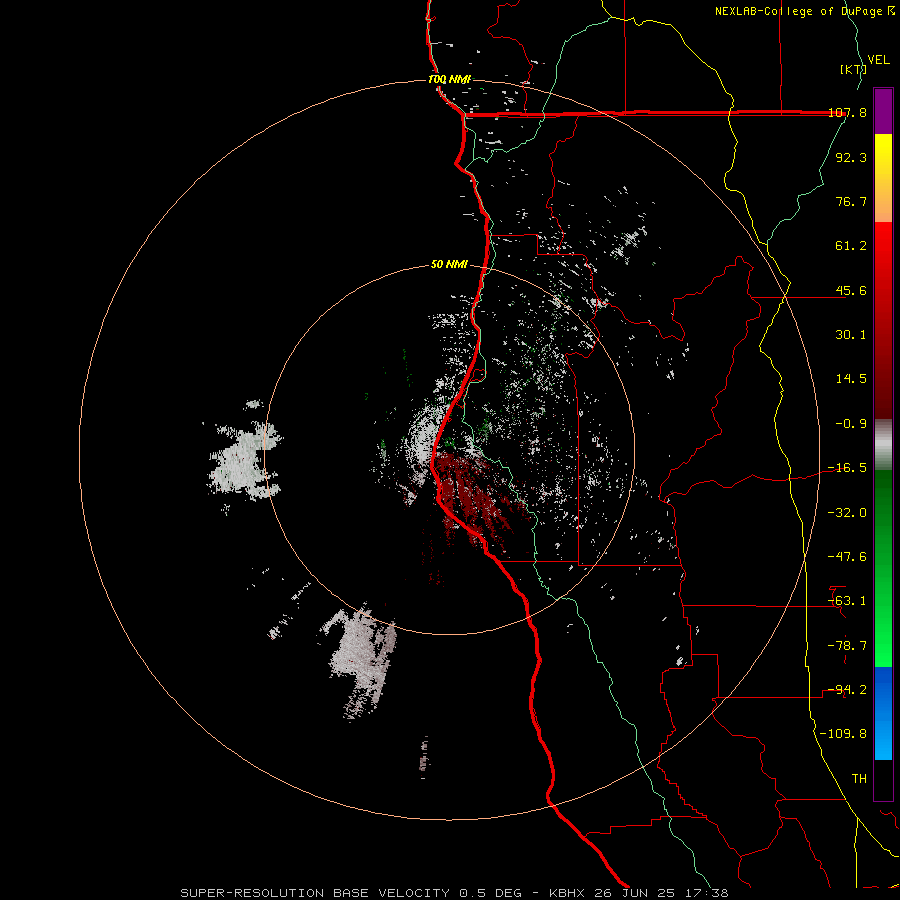Viewport: 900px width, 900px height.
Task: Select the -47.6 legend value
Action: coord(847,557)
